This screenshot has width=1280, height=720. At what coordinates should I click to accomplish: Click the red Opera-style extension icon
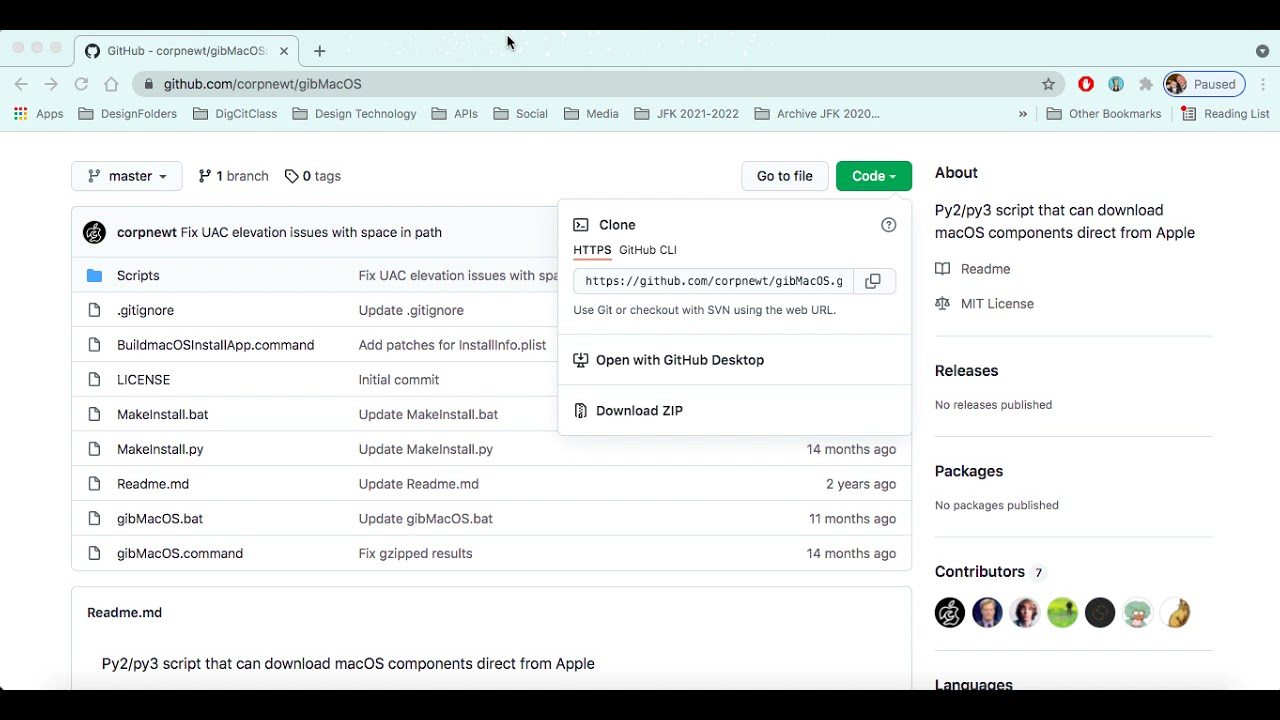pyautogui.click(x=1086, y=84)
